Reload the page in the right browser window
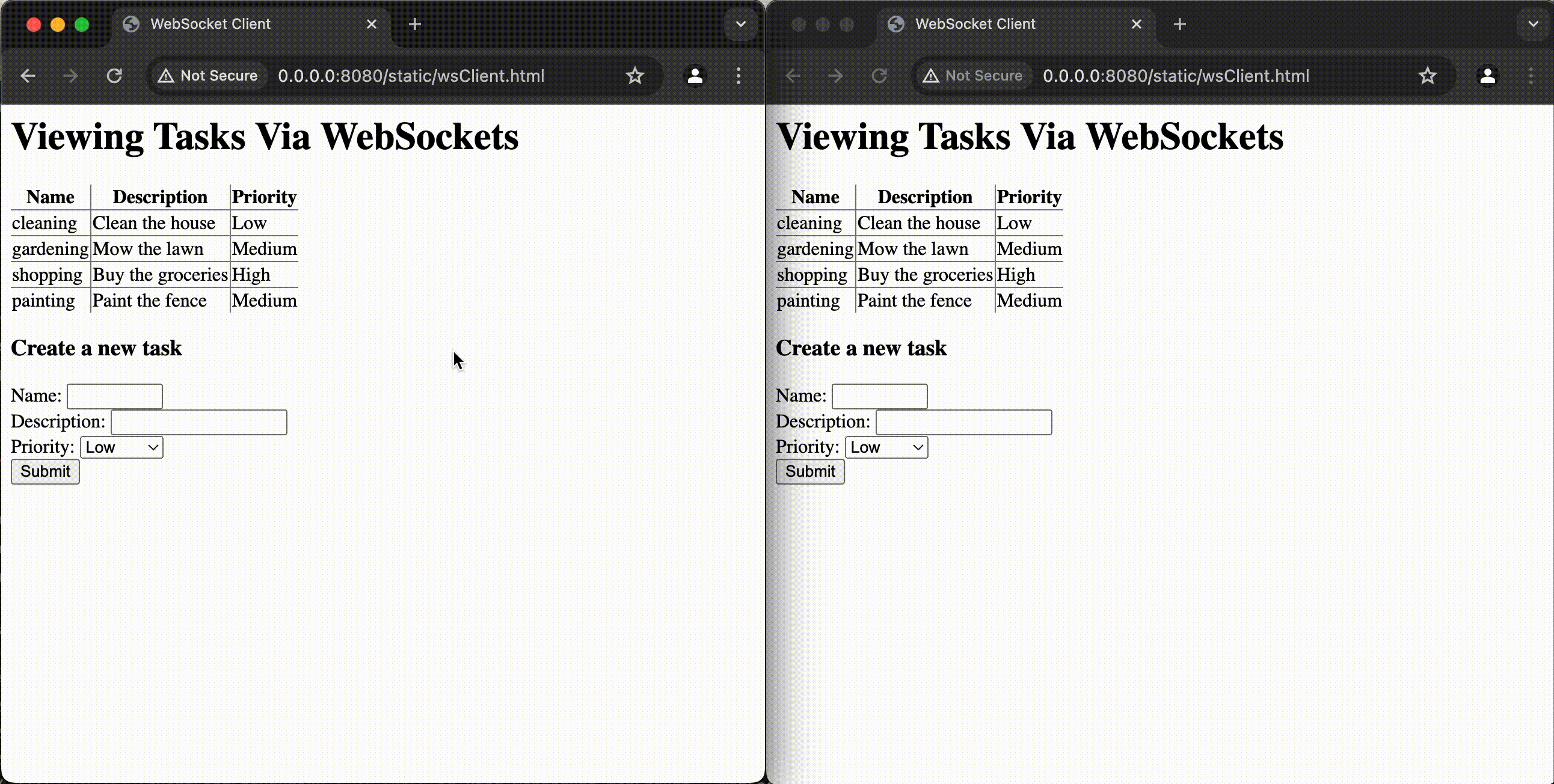The width and height of the screenshot is (1554, 784). tap(879, 75)
